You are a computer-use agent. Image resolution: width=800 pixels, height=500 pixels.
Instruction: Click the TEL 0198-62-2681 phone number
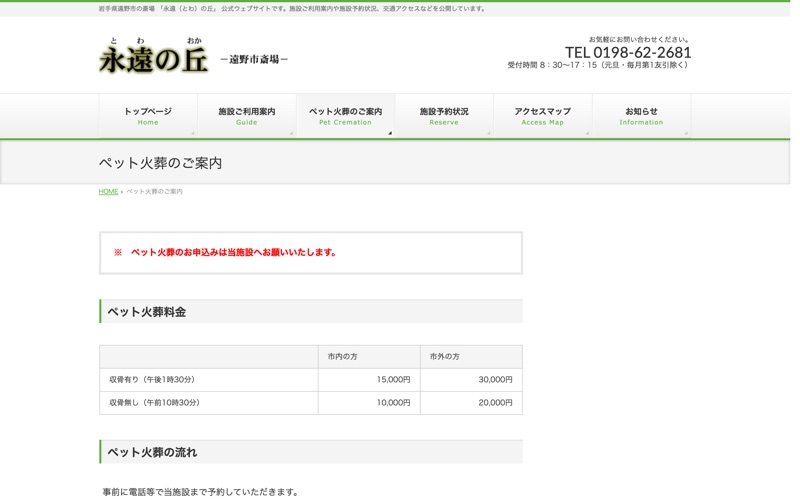628,52
